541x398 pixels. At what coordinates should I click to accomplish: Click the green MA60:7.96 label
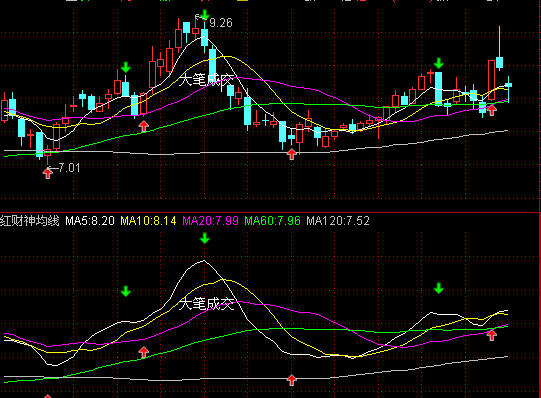272,221
